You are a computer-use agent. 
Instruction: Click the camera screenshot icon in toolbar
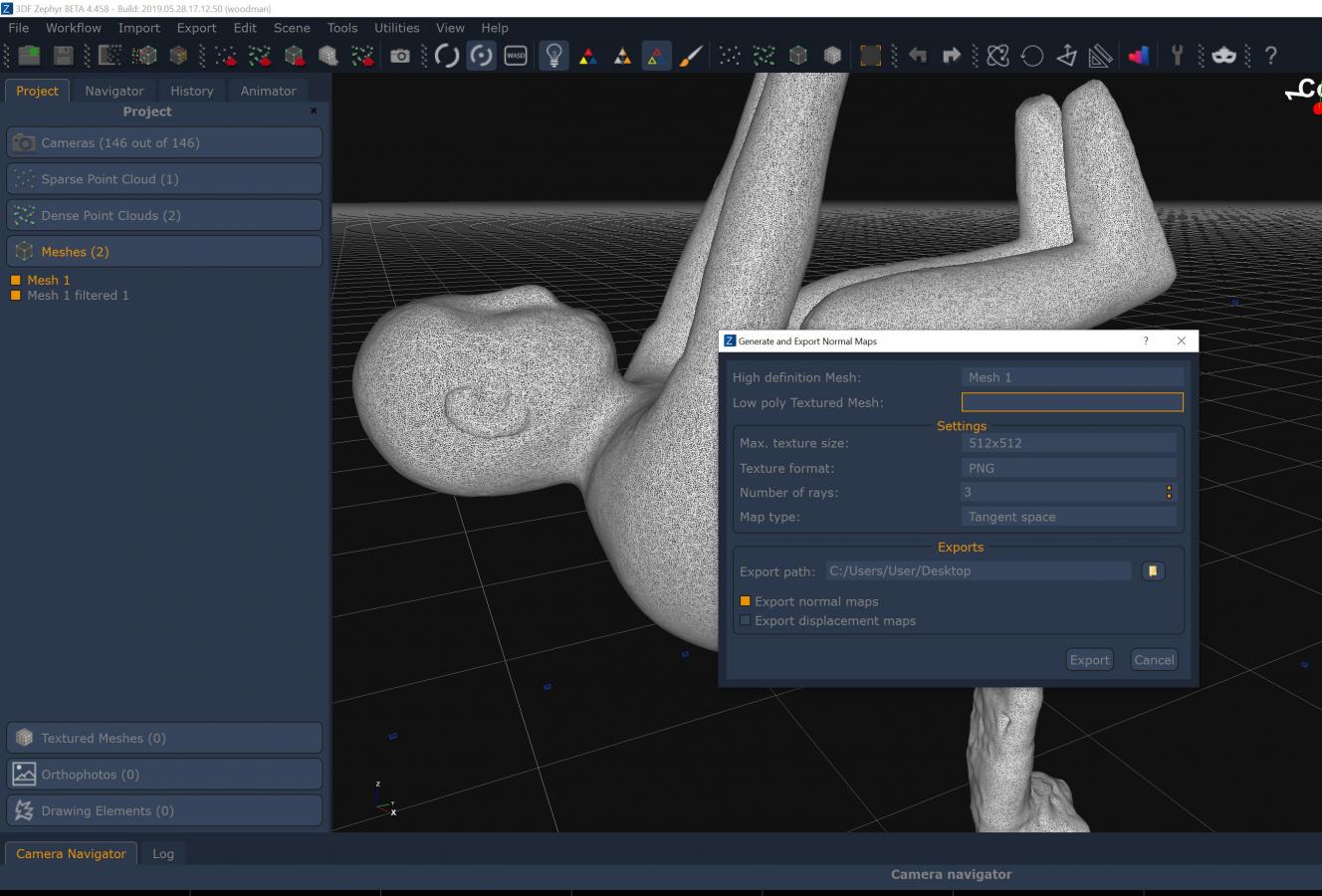pyautogui.click(x=400, y=56)
